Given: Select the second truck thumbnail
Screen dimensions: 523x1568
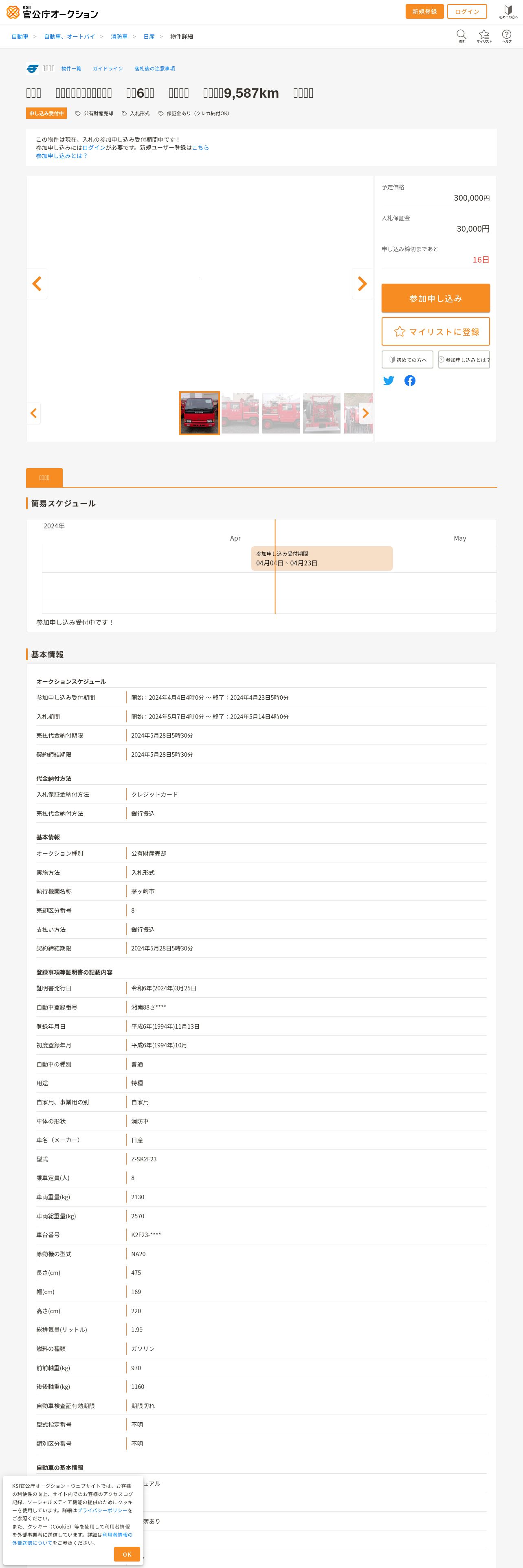Looking at the screenshot, I should click(240, 413).
